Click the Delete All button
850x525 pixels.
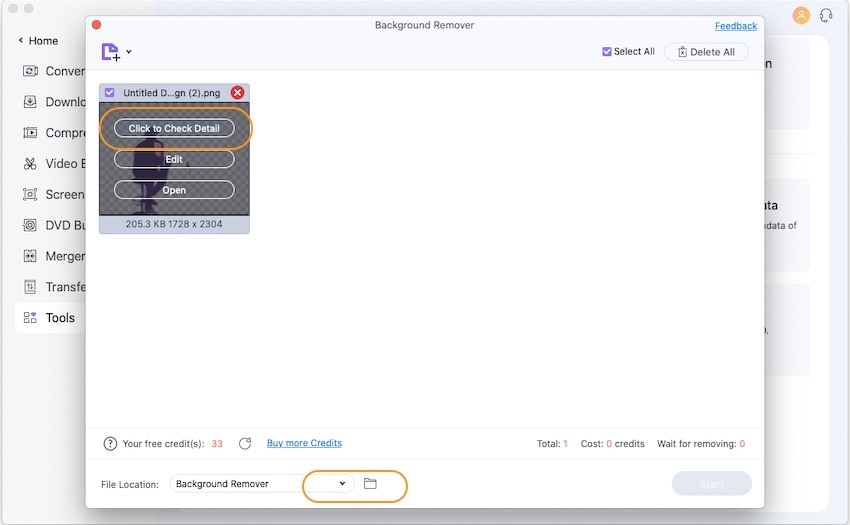706,52
